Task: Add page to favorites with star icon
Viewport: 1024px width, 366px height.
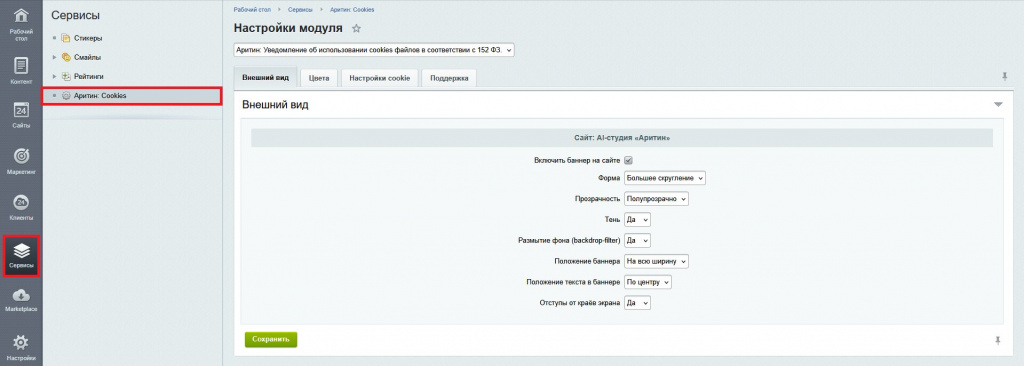Action: [356, 28]
